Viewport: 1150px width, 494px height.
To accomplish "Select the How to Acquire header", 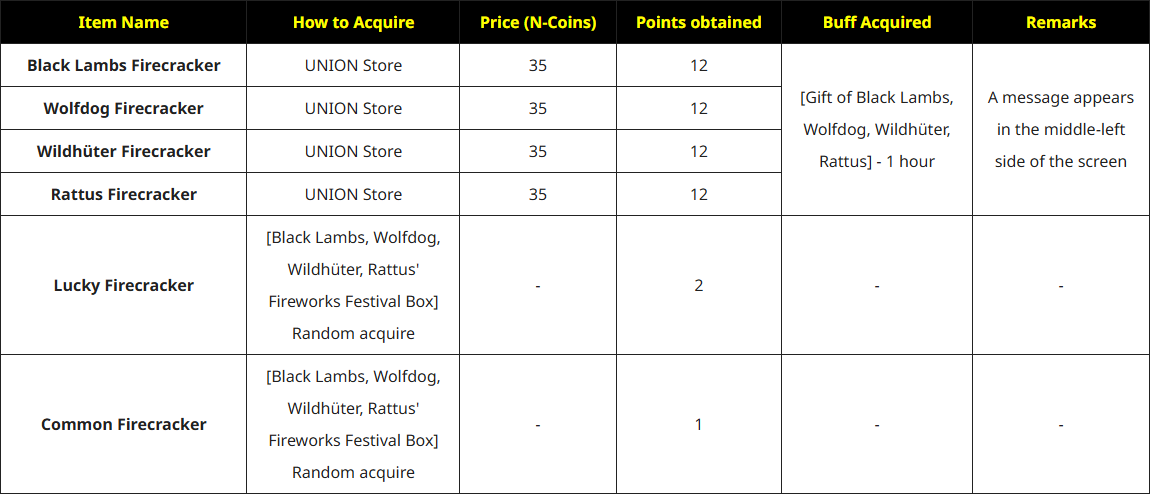I will [x=353, y=22].
